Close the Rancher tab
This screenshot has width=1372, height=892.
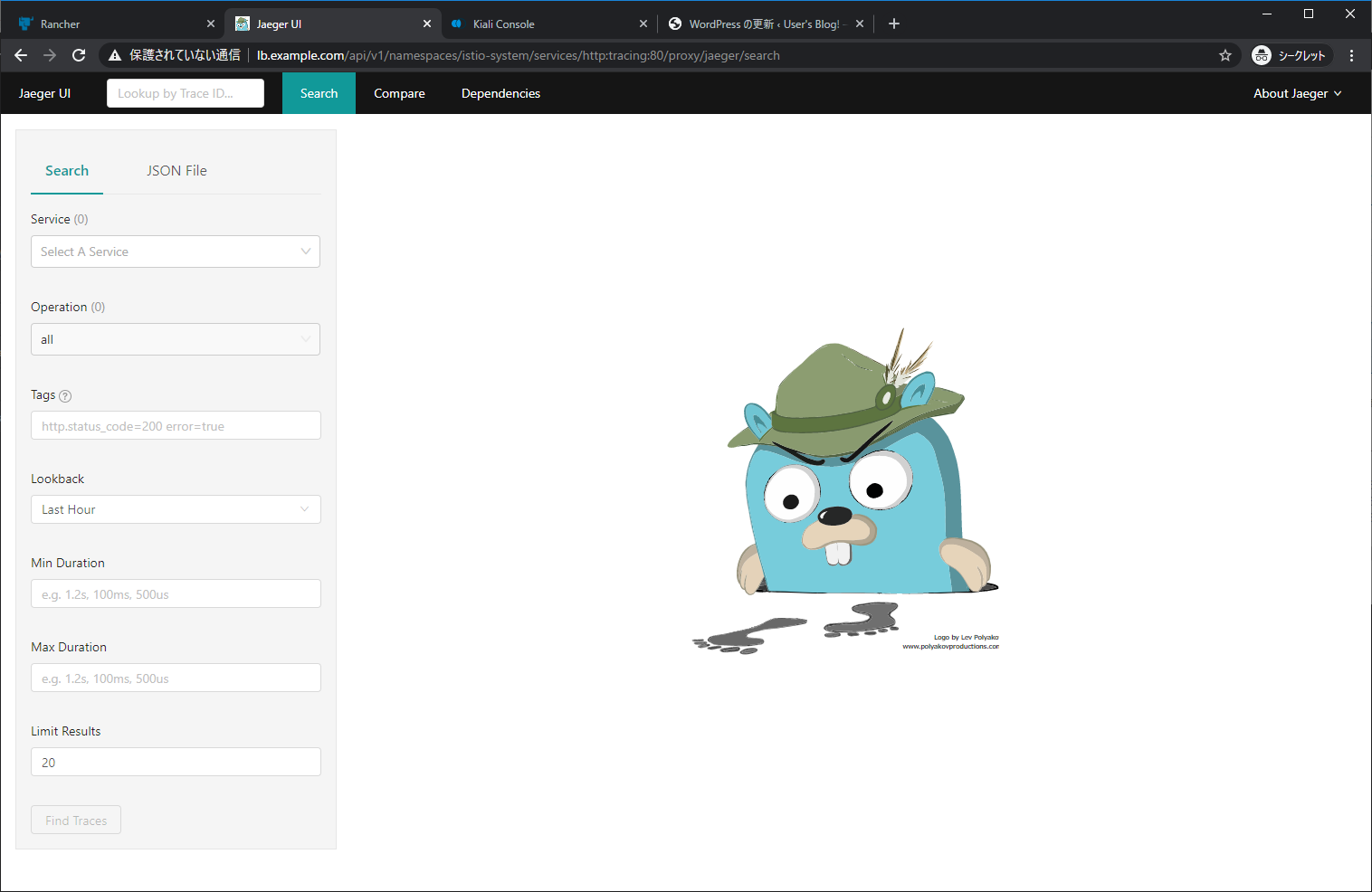211,24
